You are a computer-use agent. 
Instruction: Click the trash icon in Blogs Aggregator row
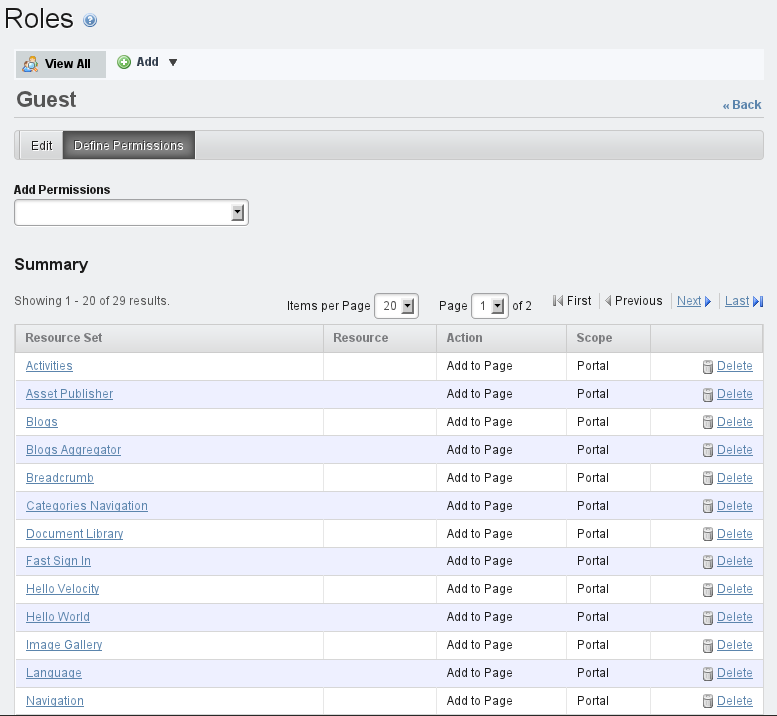tap(708, 450)
